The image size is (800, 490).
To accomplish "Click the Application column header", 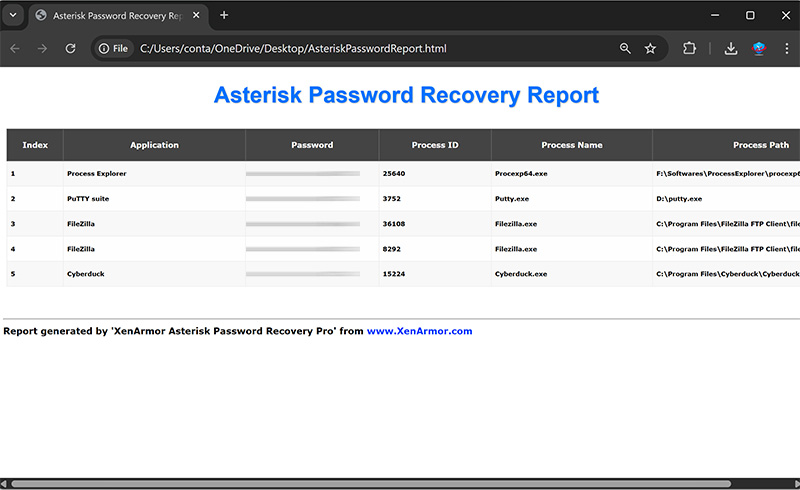I will pyautogui.click(x=154, y=145).
